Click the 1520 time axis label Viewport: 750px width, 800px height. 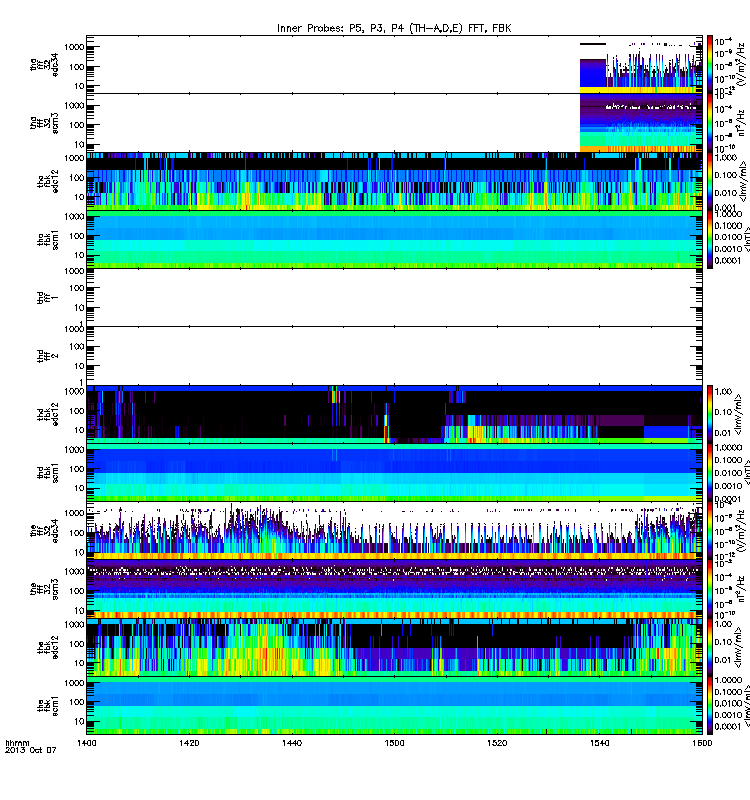point(497,743)
